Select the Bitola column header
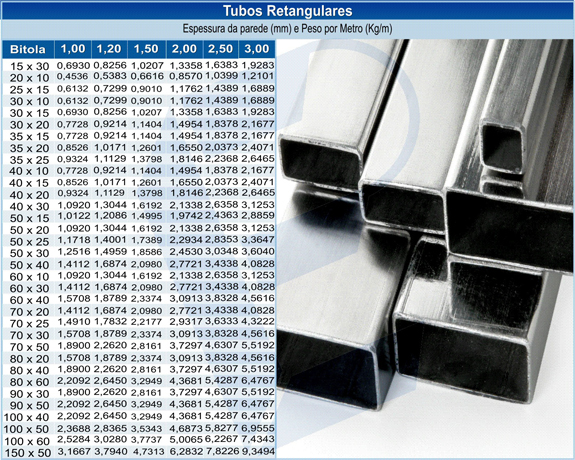 (x=28, y=49)
